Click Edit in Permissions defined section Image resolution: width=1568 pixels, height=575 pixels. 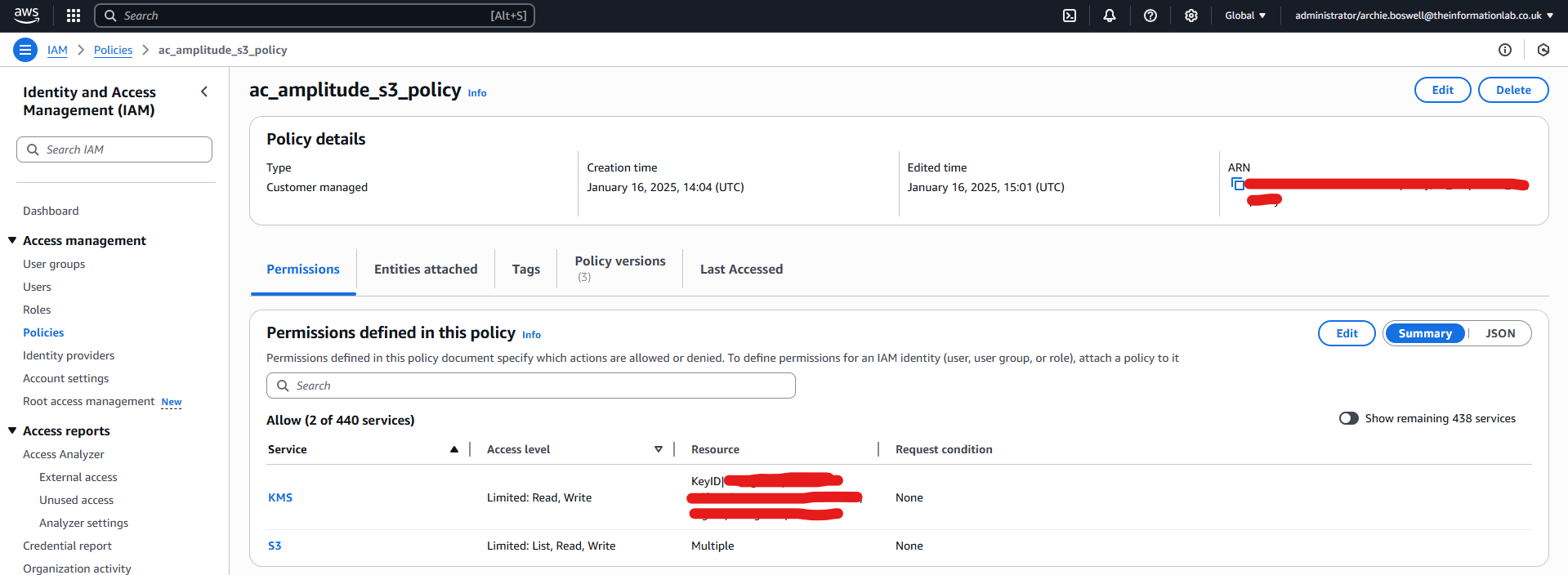[x=1347, y=333]
